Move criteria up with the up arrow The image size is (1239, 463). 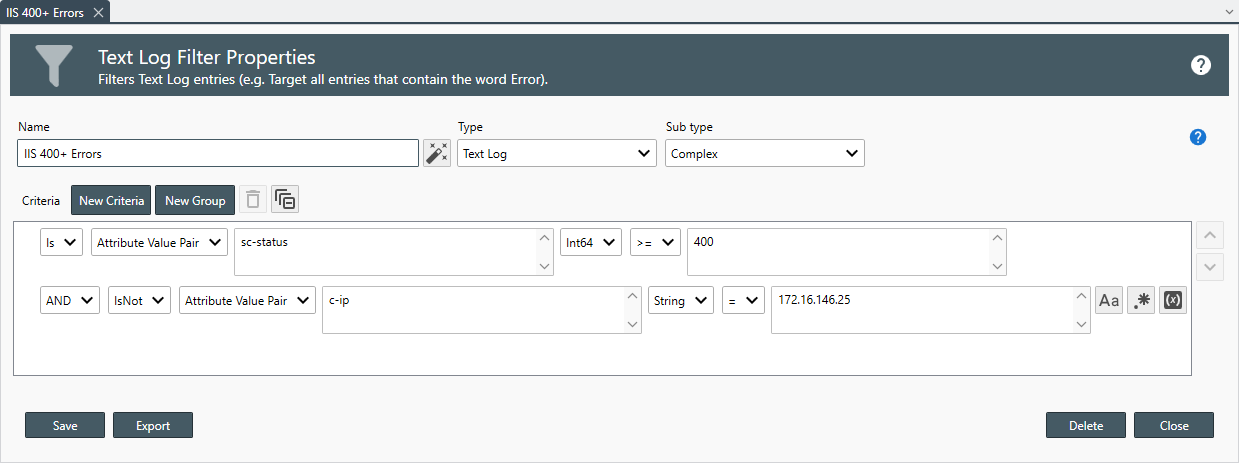point(1210,237)
